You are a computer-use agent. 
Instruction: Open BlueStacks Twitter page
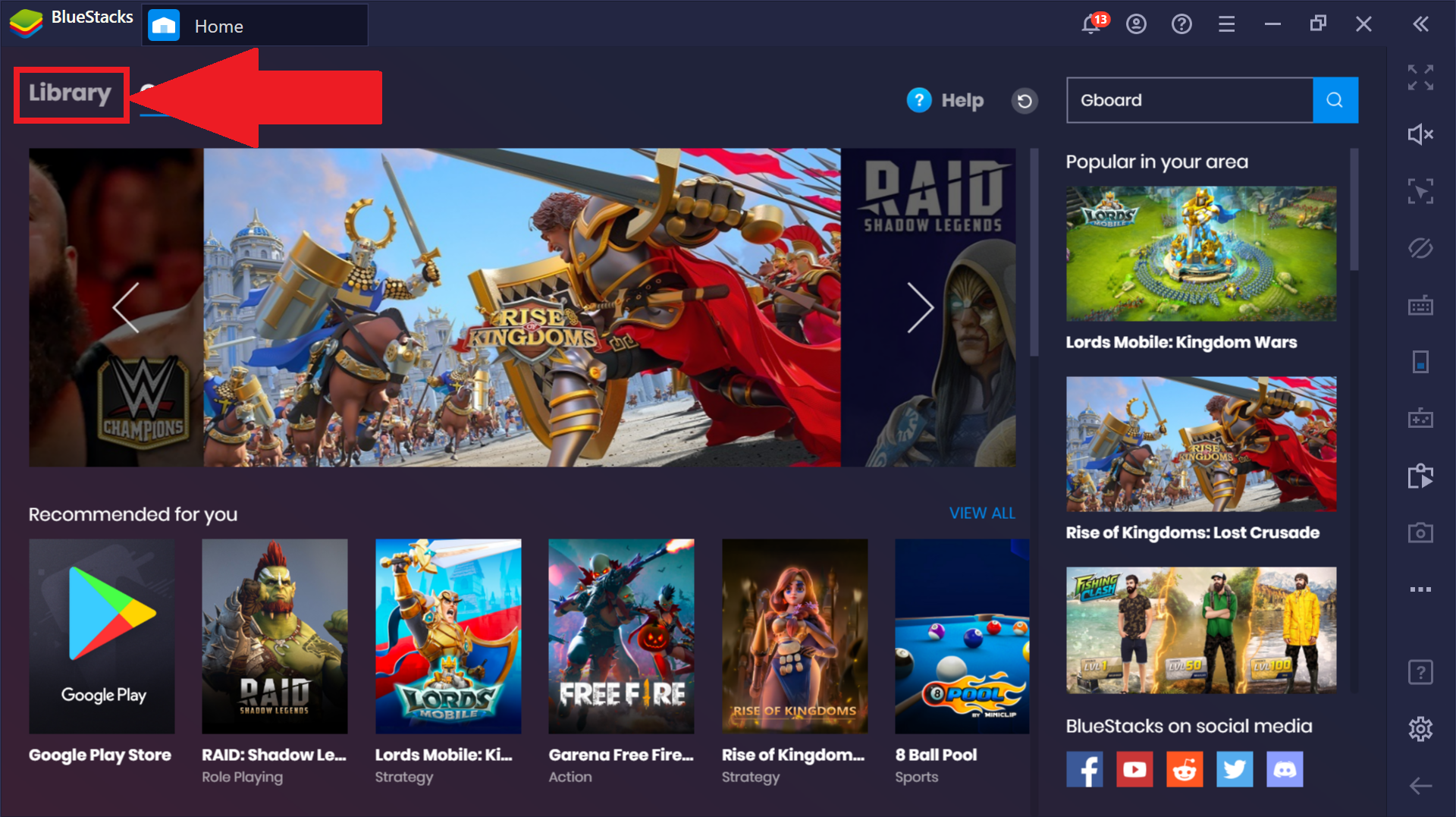pyautogui.click(x=1235, y=769)
